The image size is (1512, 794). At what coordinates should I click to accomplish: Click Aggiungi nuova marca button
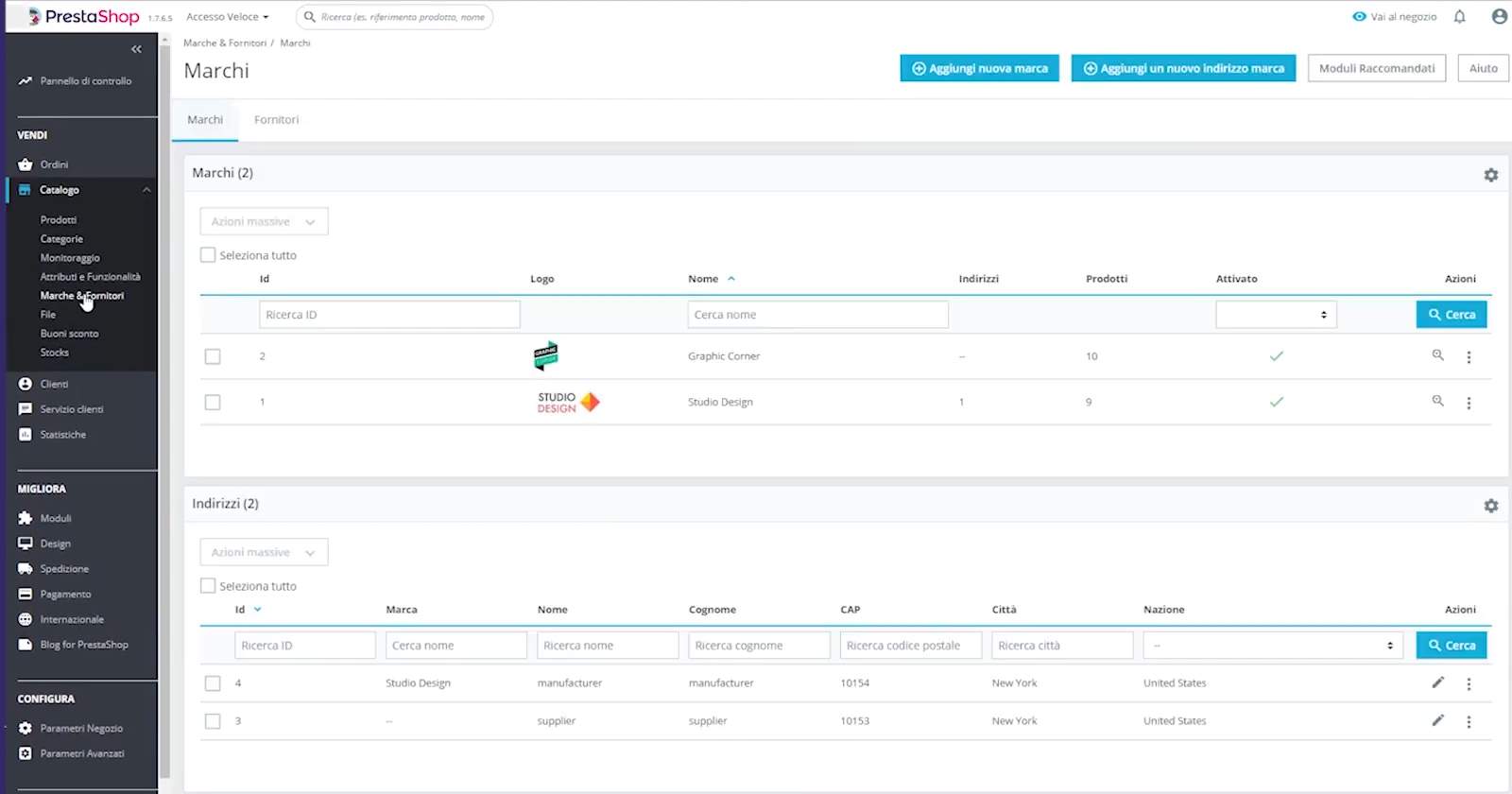click(979, 68)
